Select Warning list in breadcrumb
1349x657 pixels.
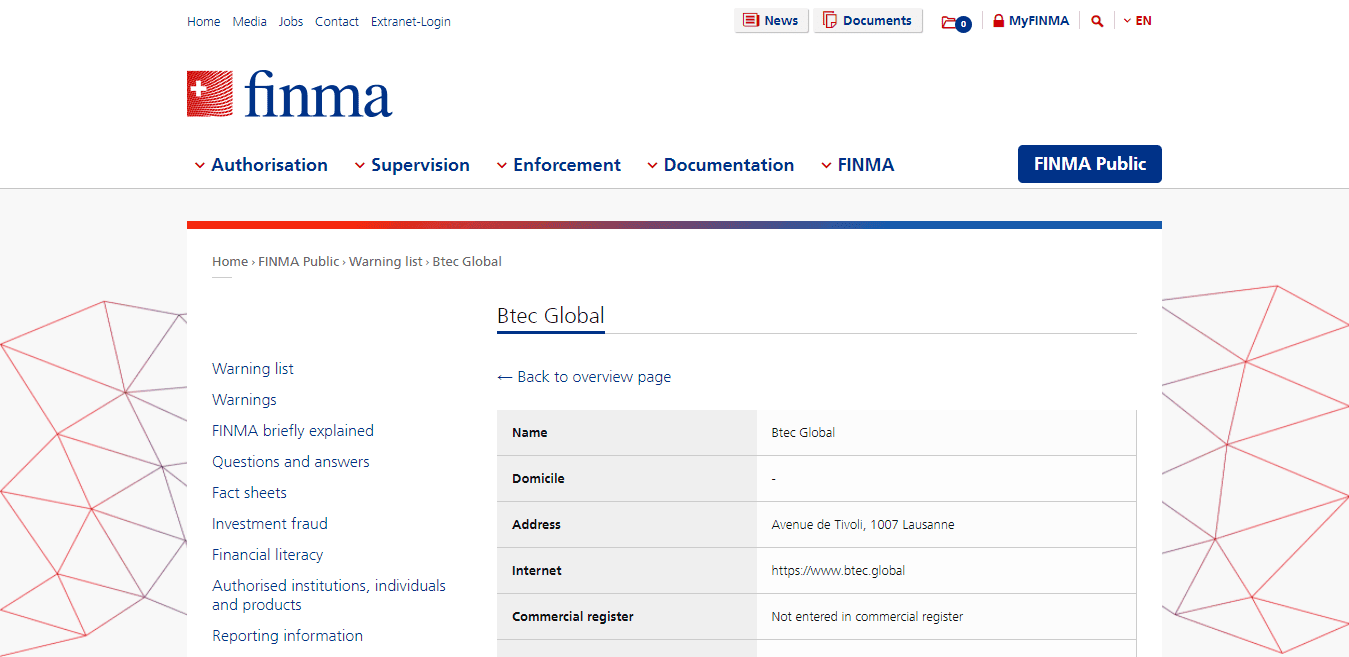click(385, 262)
